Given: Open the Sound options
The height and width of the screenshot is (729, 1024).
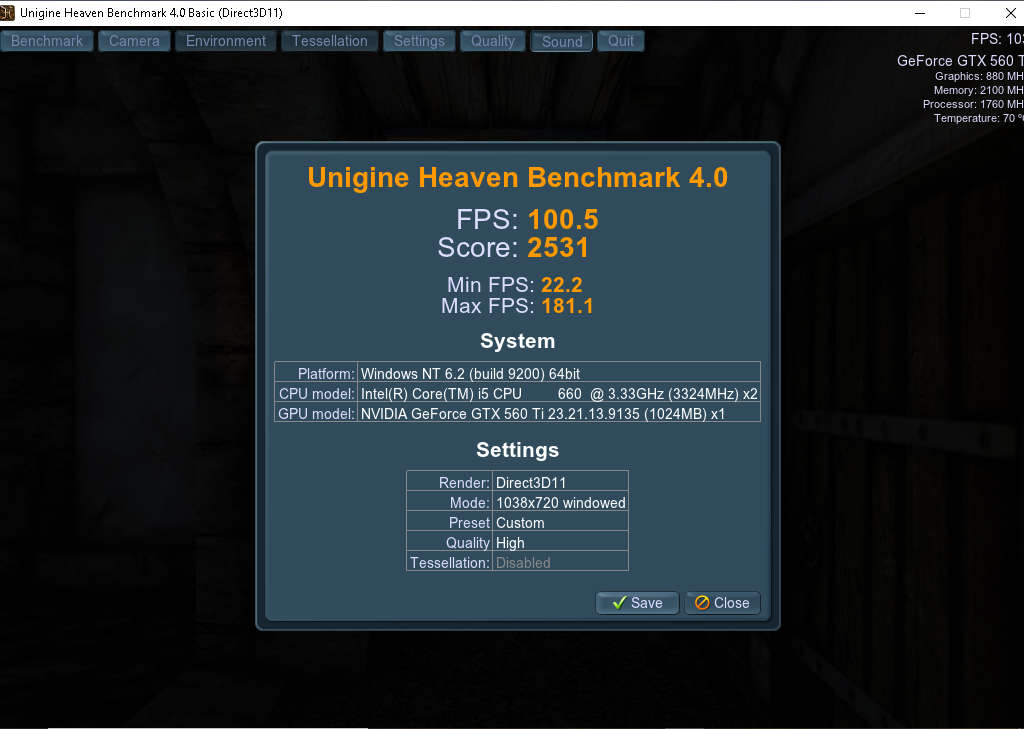Looking at the screenshot, I should pyautogui.click(x=561, y=41).
